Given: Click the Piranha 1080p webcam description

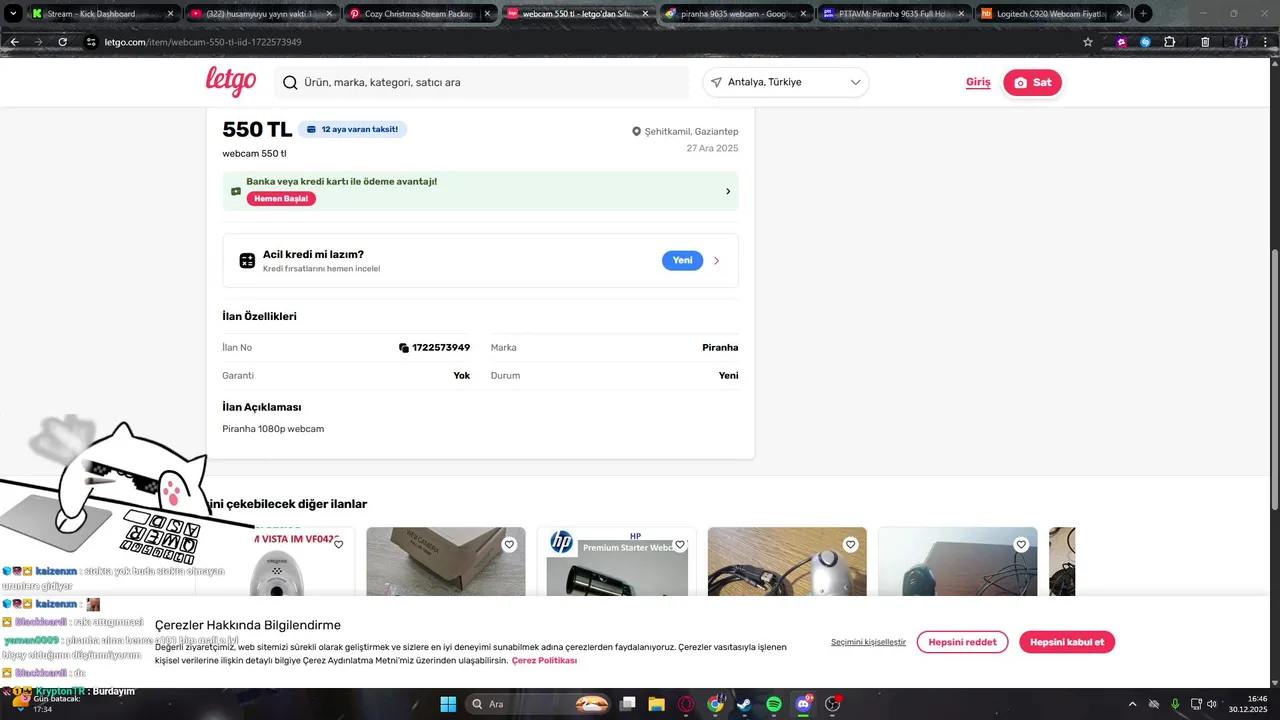Looking at the screenshot, I should click(x=273, y=429).
